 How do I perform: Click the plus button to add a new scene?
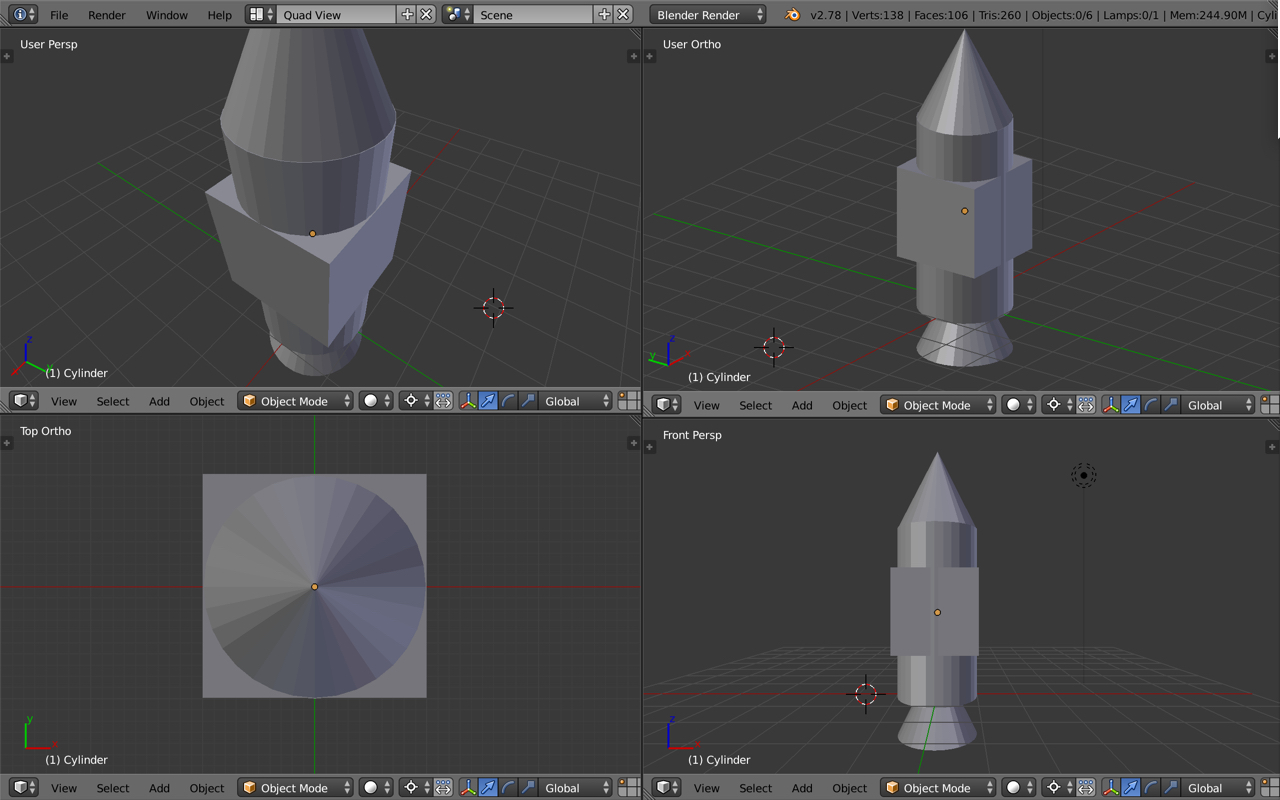click(605, 14)
